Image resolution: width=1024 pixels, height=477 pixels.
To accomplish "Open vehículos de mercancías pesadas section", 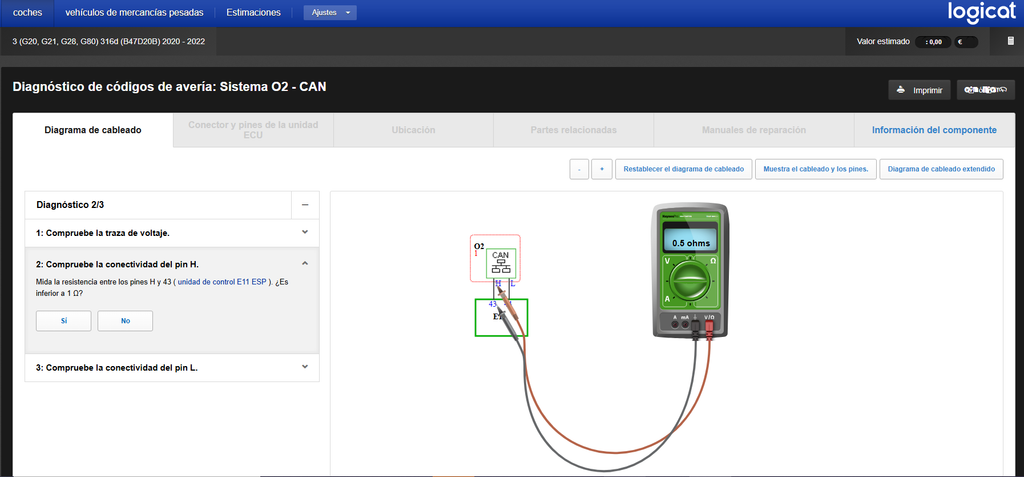I will pyautogui.click(x=134, y=12).
